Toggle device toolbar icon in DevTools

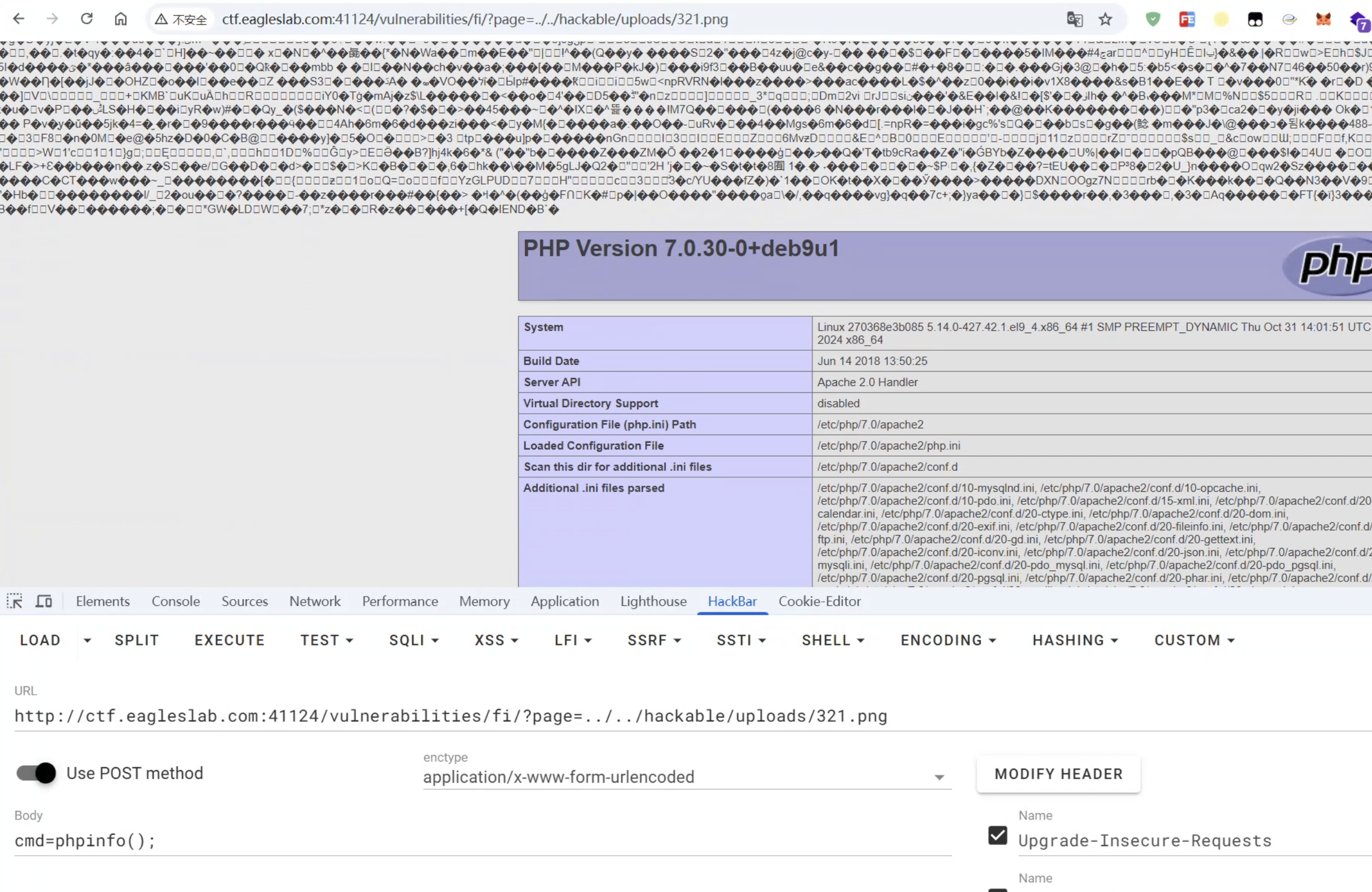click(x=44, y=601)
